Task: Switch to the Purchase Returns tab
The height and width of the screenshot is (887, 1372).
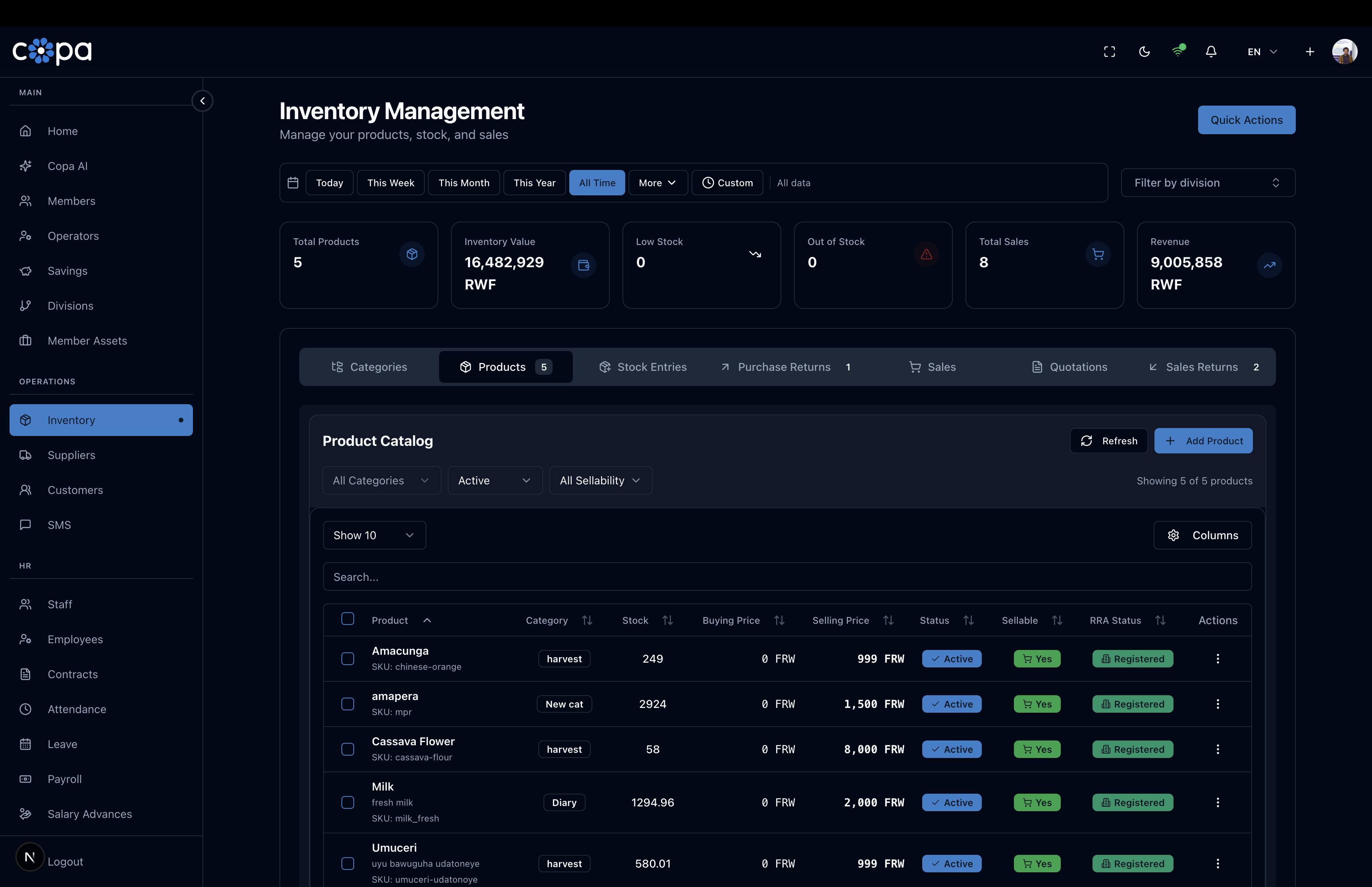Action: 785,367
